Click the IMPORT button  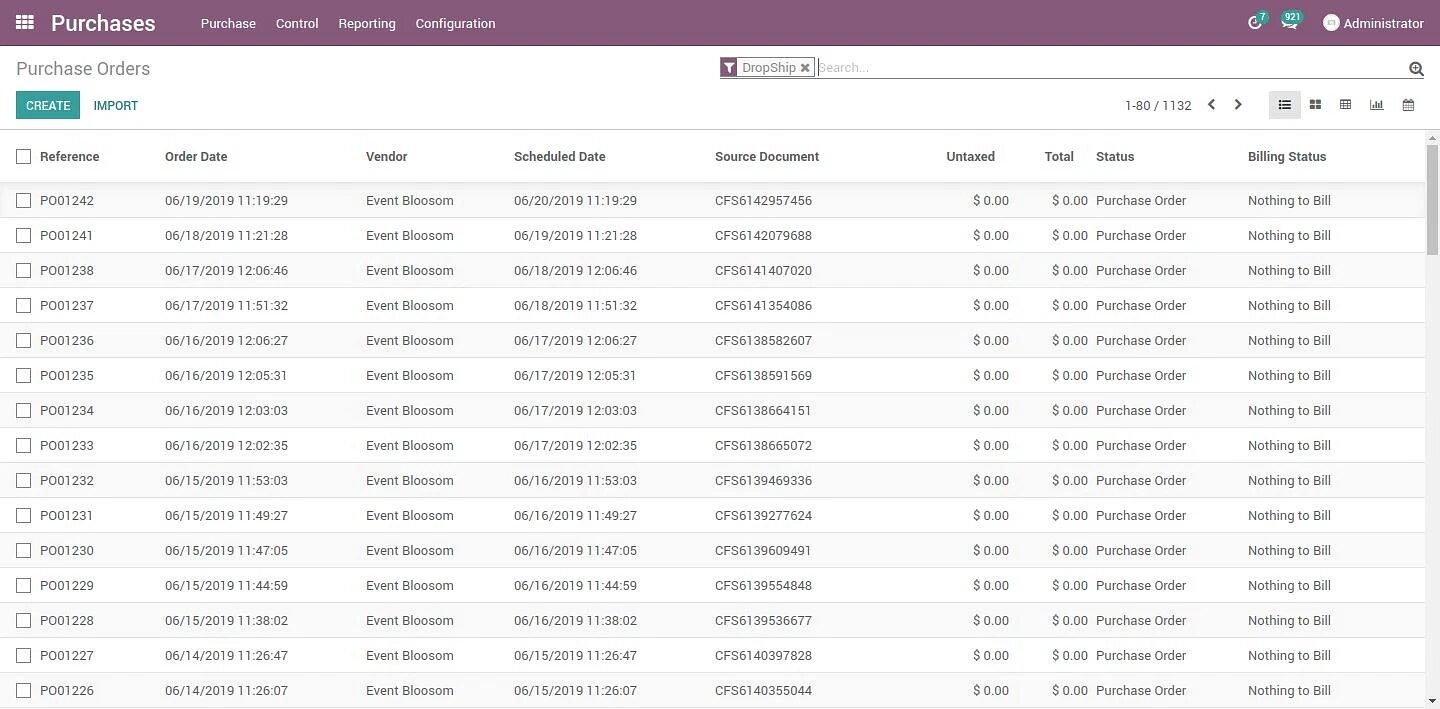(115, 104)
